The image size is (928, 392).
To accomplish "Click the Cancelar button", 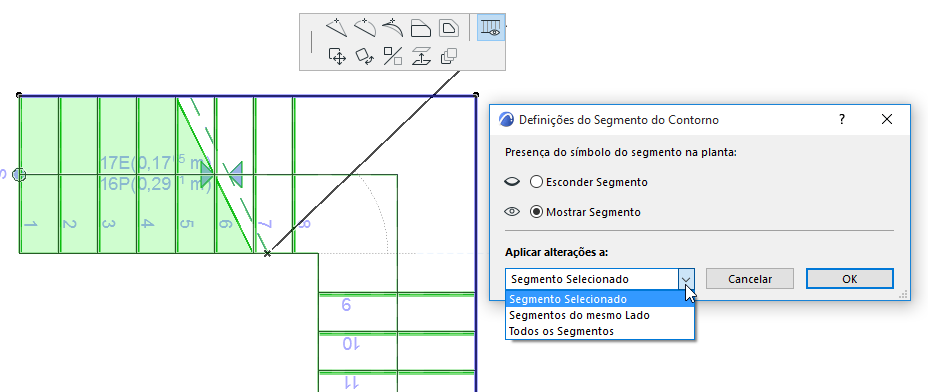I will 750,279.
